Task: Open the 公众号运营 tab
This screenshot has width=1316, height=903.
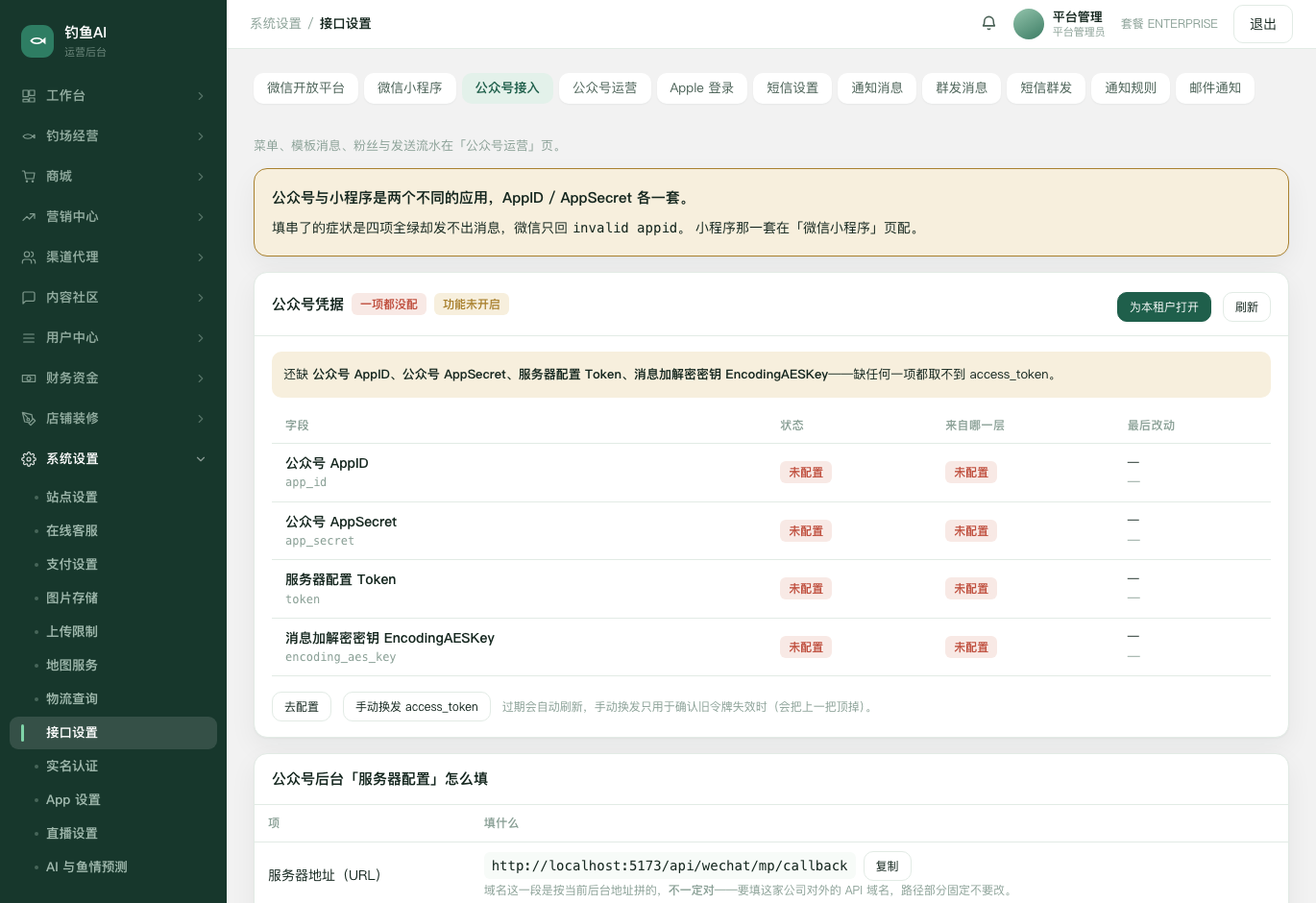Action: pyautogui.click(x=604, y=88)
